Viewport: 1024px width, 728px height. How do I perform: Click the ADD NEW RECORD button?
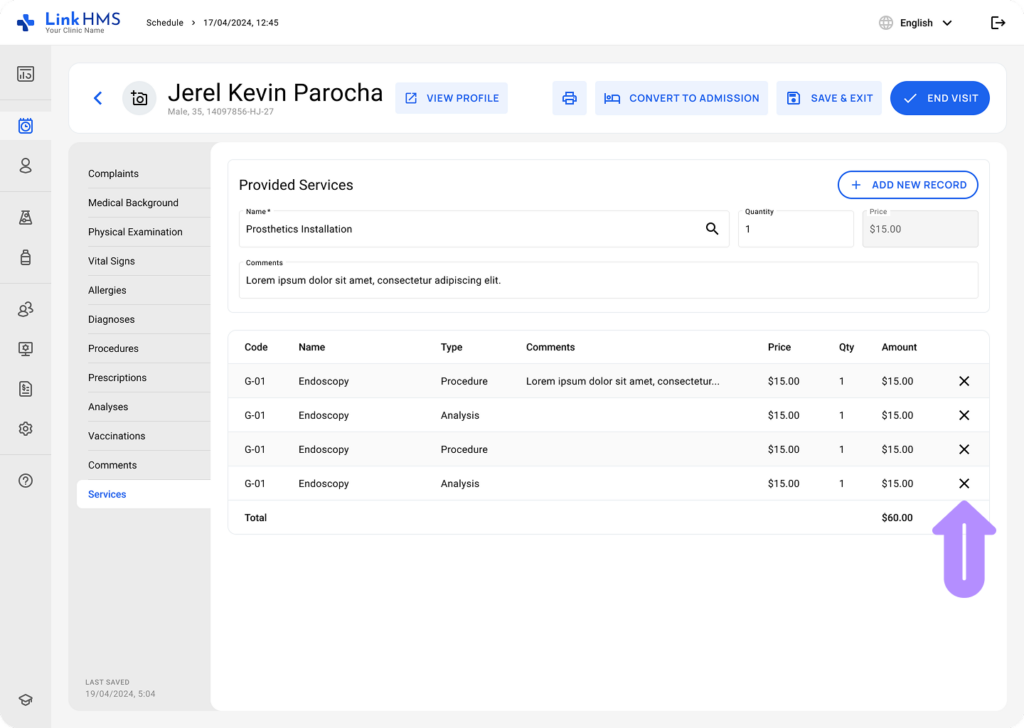pos(907,185)
